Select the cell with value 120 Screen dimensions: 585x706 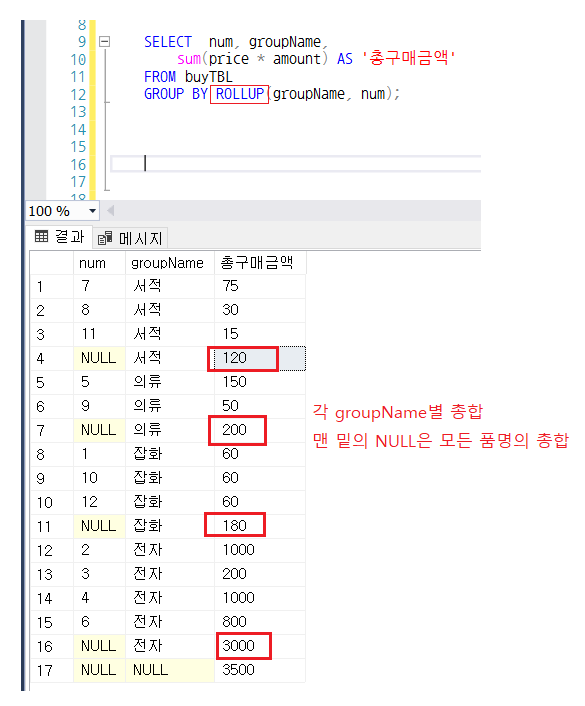[260, 358]
